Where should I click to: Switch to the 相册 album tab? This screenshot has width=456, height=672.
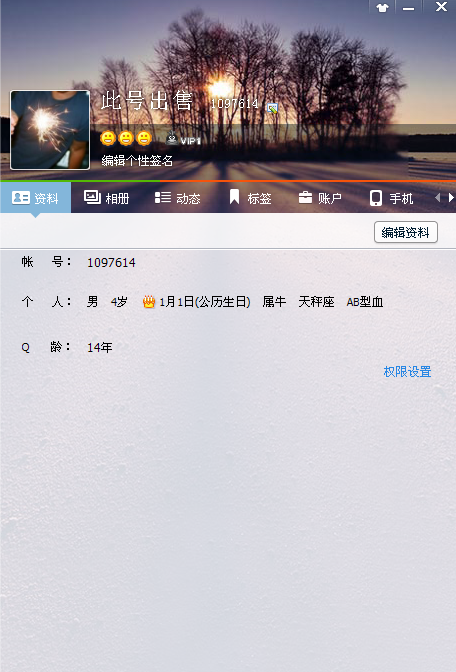[106, 198]
